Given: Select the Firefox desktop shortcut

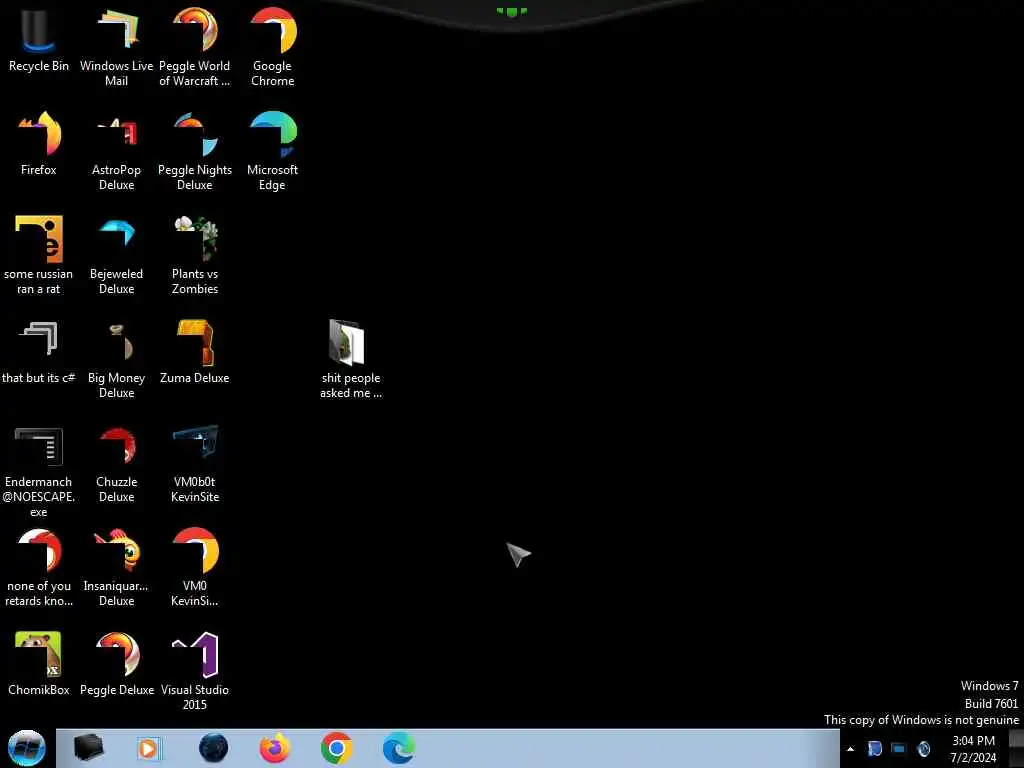Looking at the screenshot, I should [39, 144].
